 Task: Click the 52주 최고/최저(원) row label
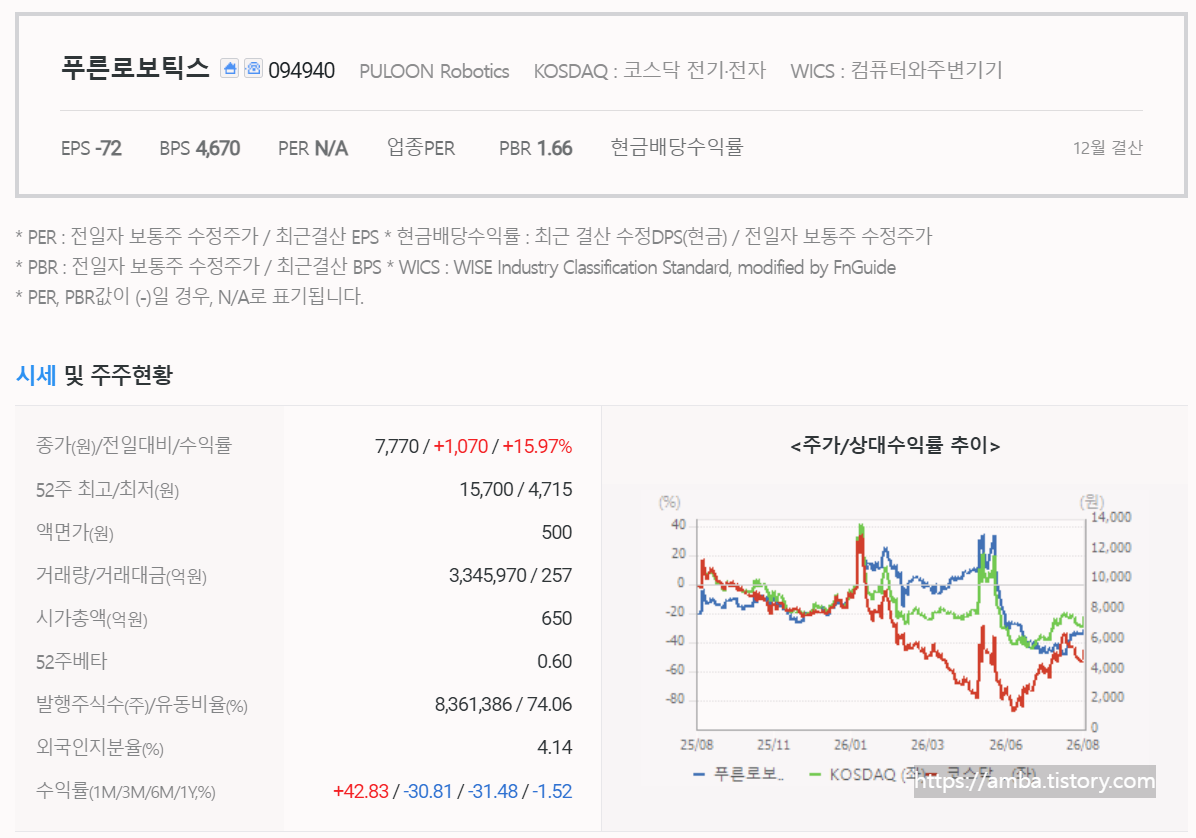107,490
